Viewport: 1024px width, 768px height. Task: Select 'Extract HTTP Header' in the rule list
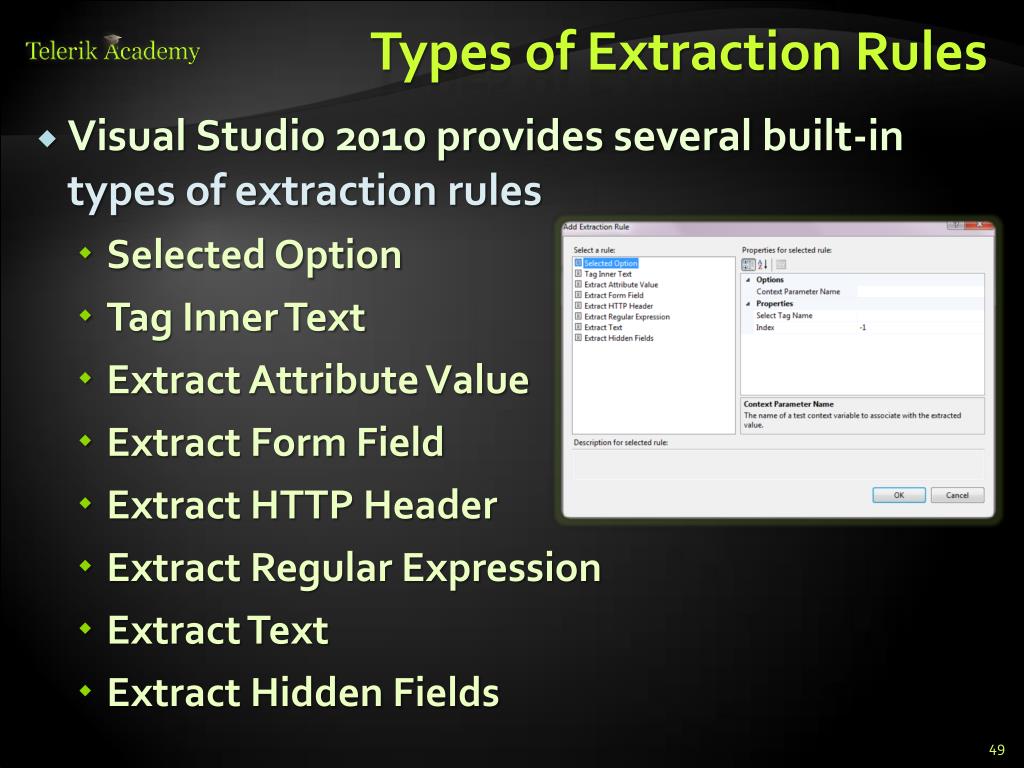pyautogui.click(x=618, y=306)
